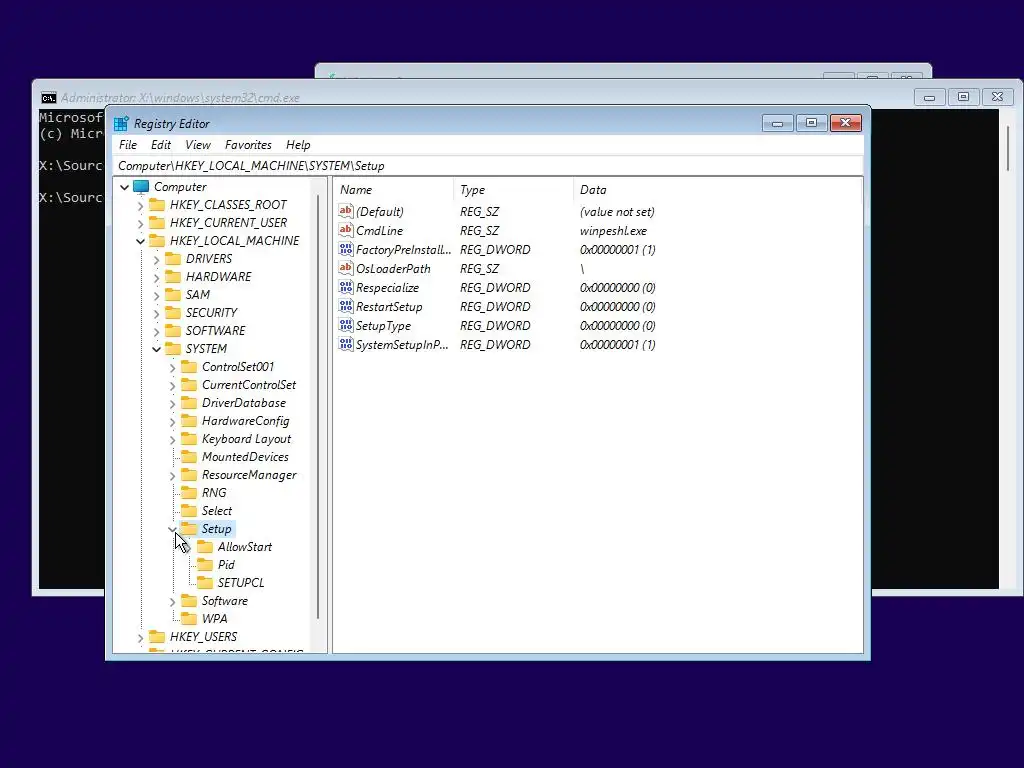Click the AllowStart folder icon
The height and width of the screenshot is (768, 1024).
(205, 547)
